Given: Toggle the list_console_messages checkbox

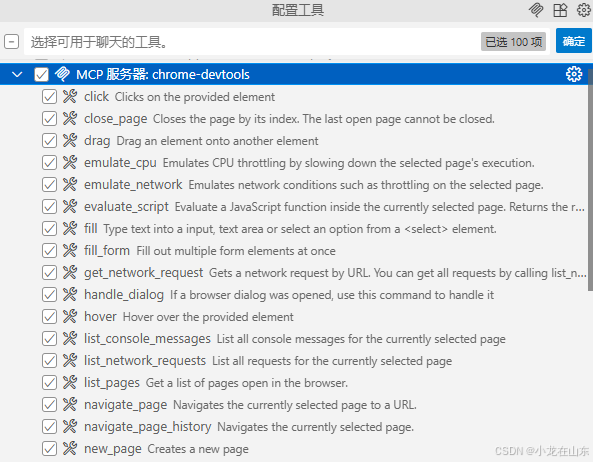Looking at the screenshot, I should [x=49, y=338].
